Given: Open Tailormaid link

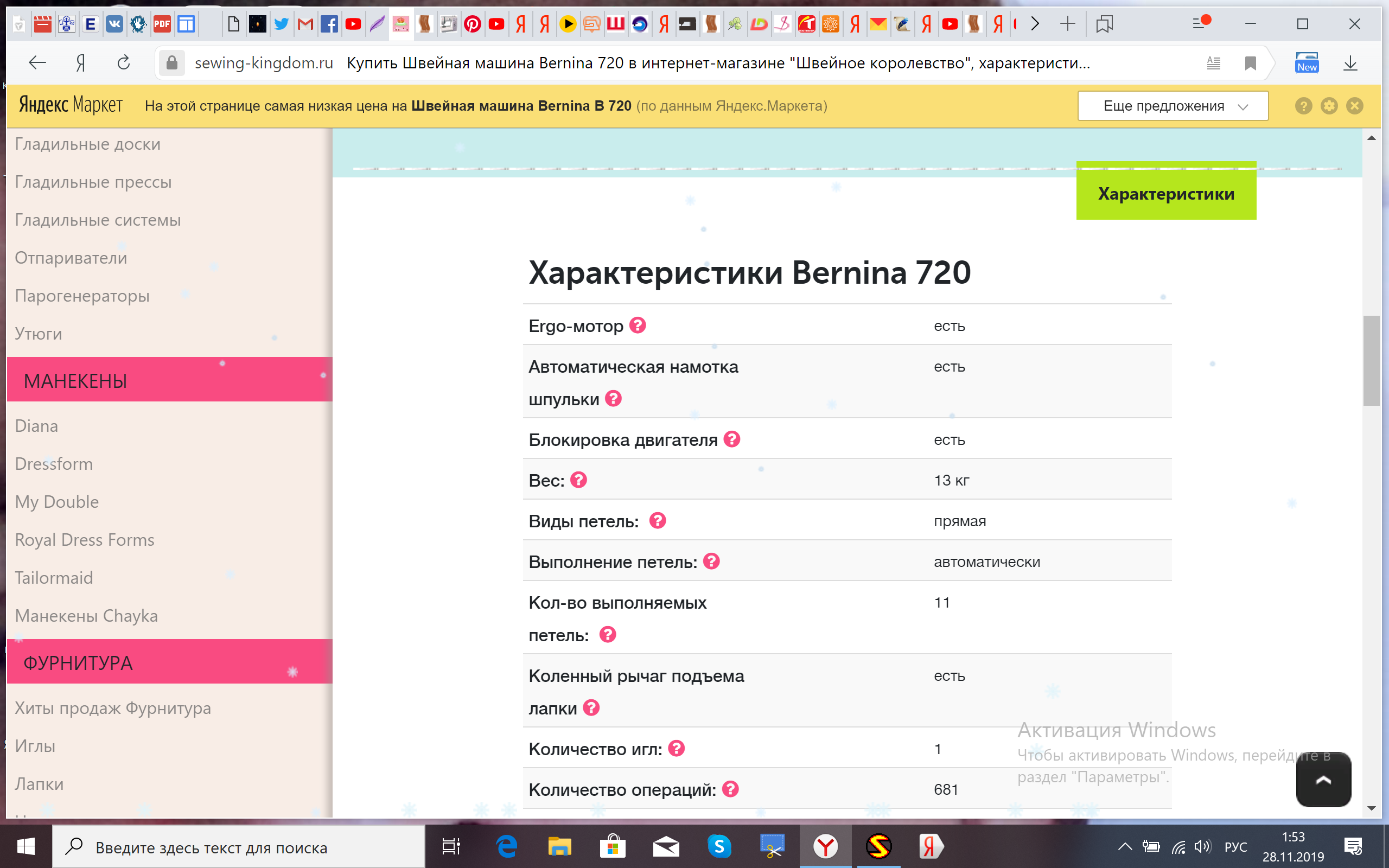Looking at the screenshot, I should (54, 578).
